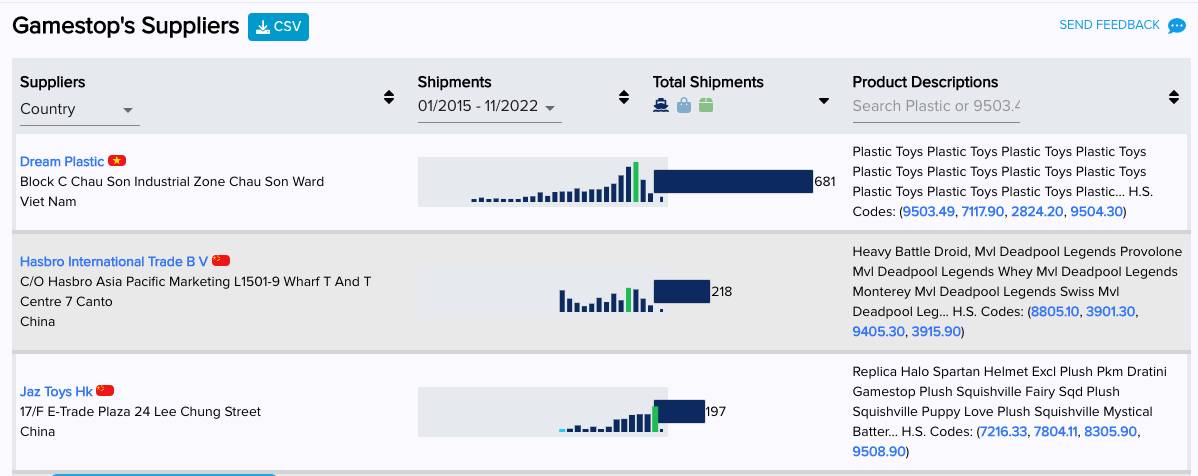
Task: Expand the Total Shipments sort caret
Action: (824, 100)
